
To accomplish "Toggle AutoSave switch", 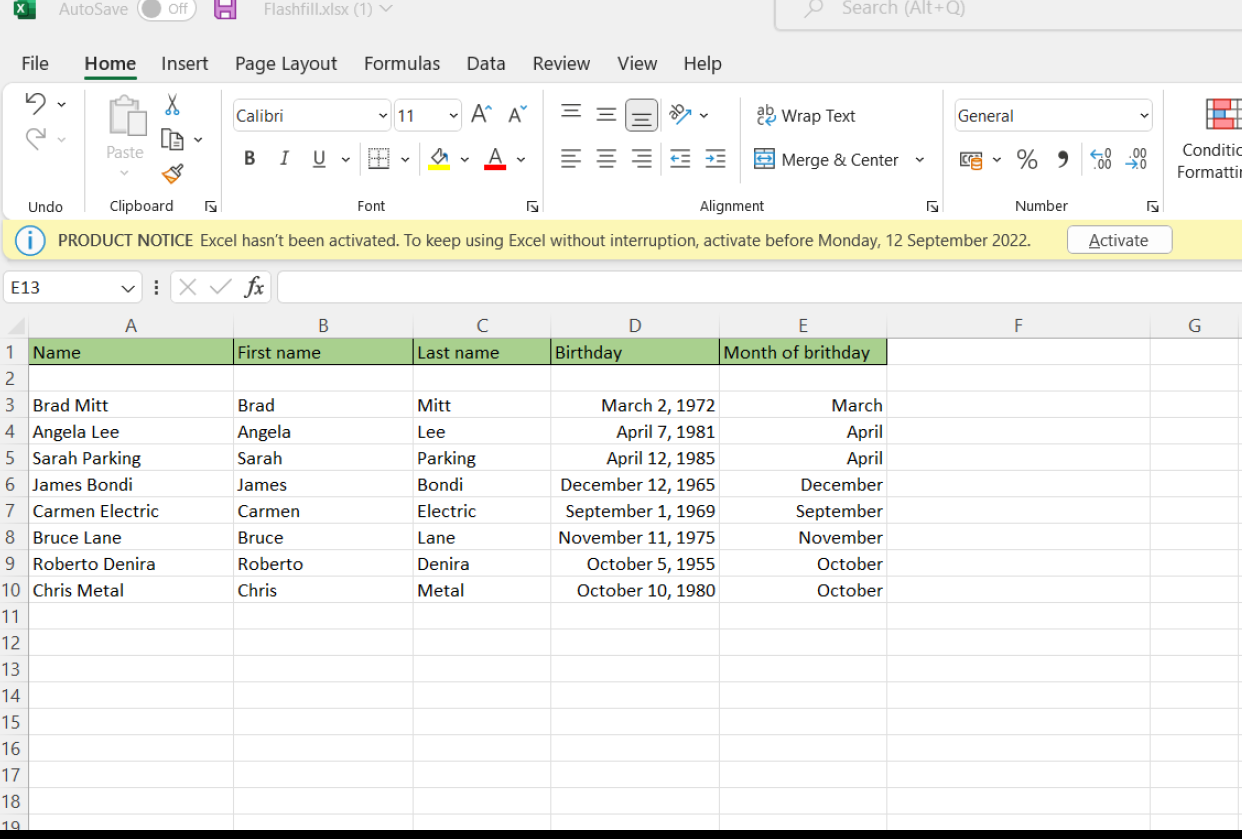I will click(x=166, y=9).
